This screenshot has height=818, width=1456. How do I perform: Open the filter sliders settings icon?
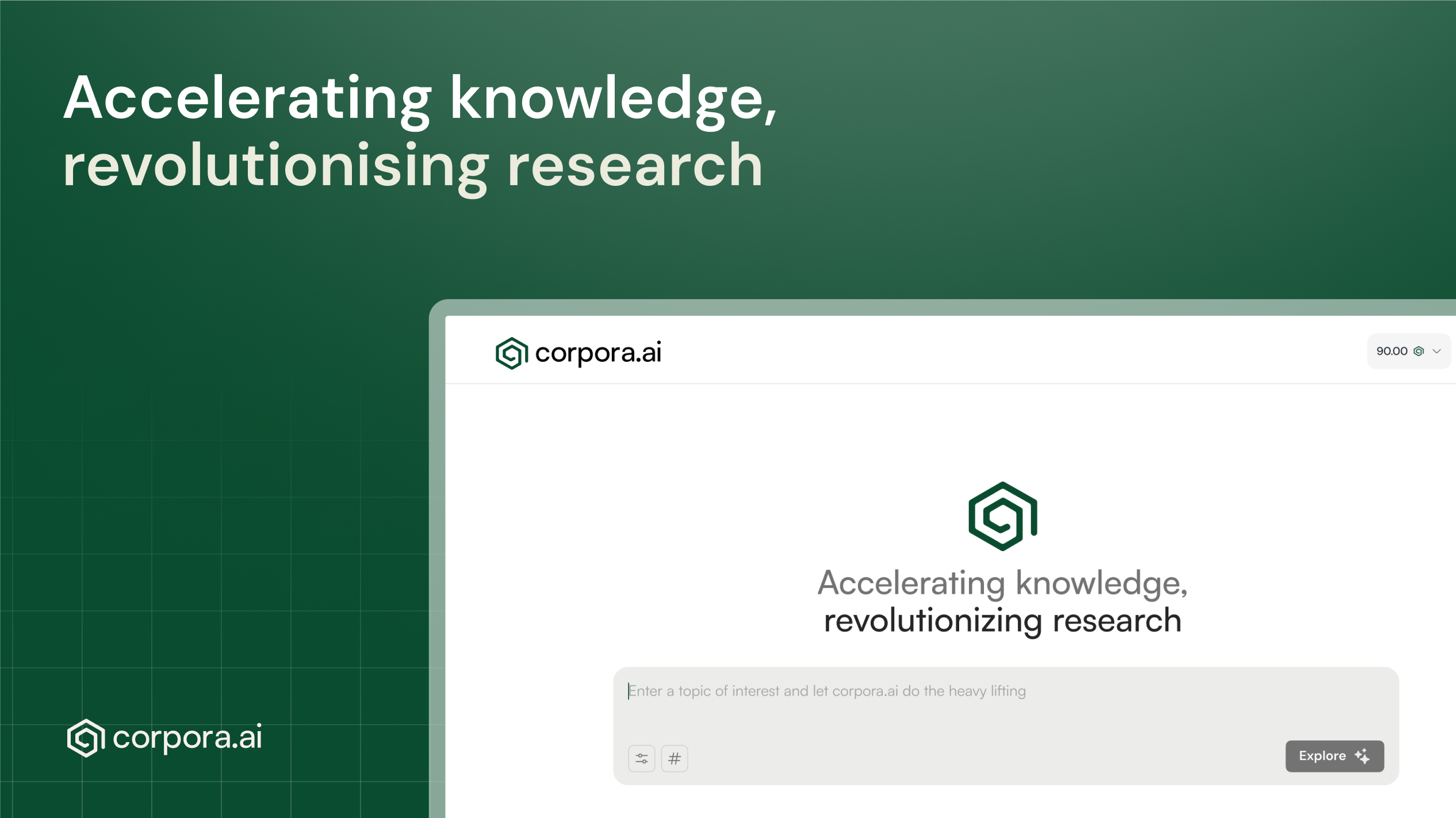click(642, 758)
